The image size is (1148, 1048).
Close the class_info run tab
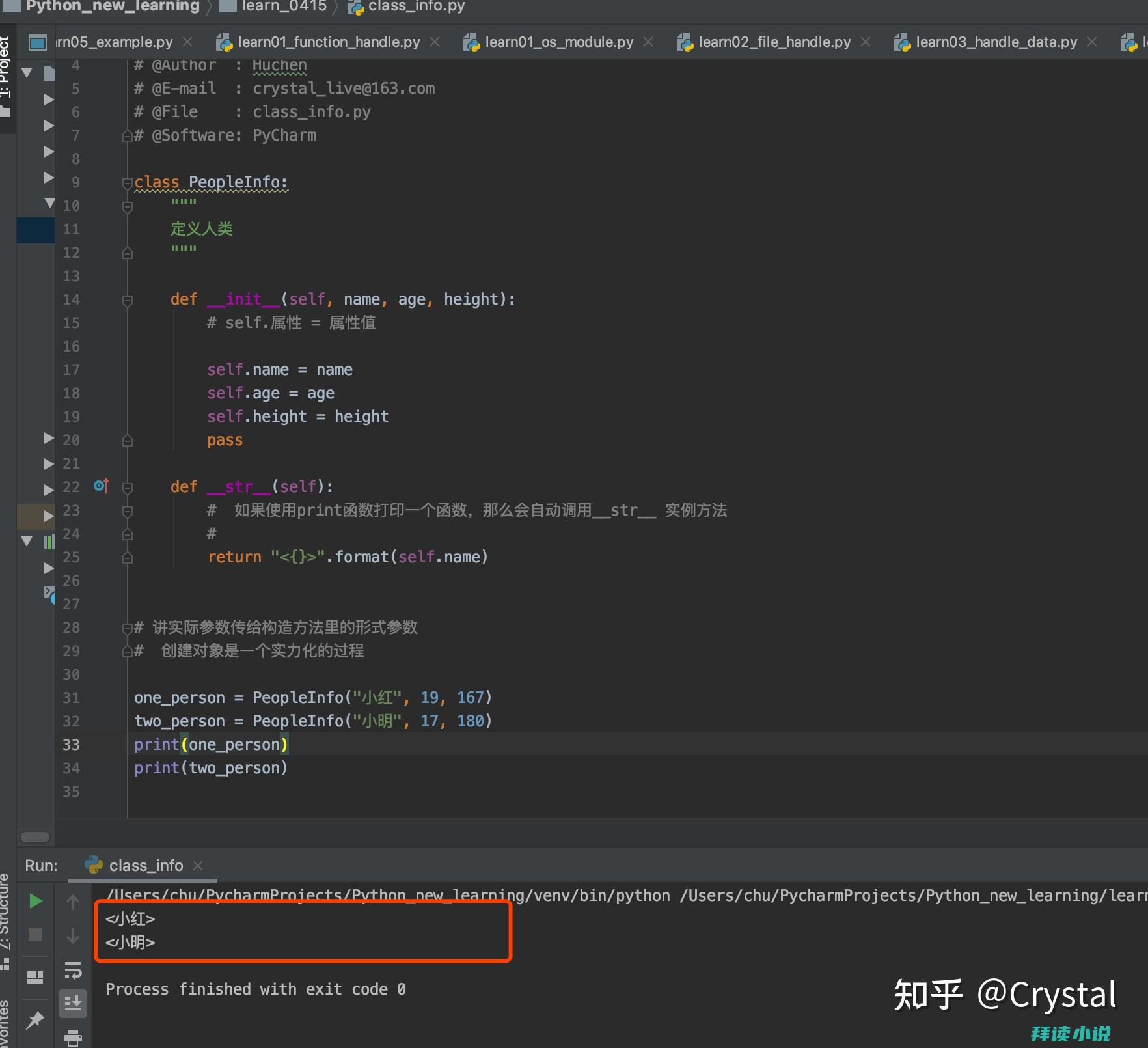(198, 866)
